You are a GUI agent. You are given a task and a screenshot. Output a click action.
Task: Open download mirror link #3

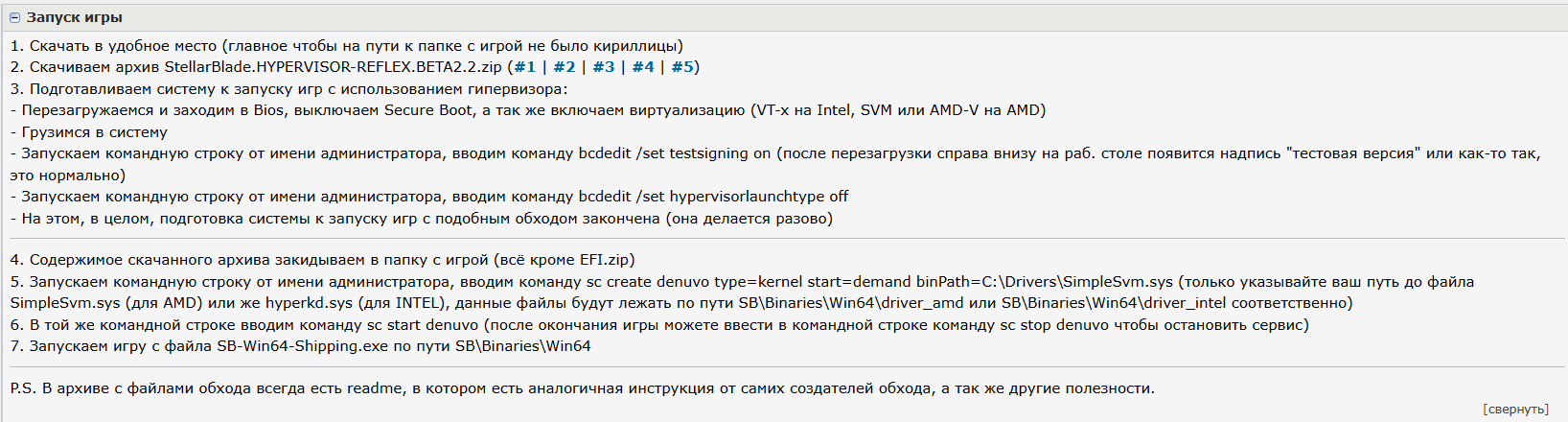click(x=604, y=67)
